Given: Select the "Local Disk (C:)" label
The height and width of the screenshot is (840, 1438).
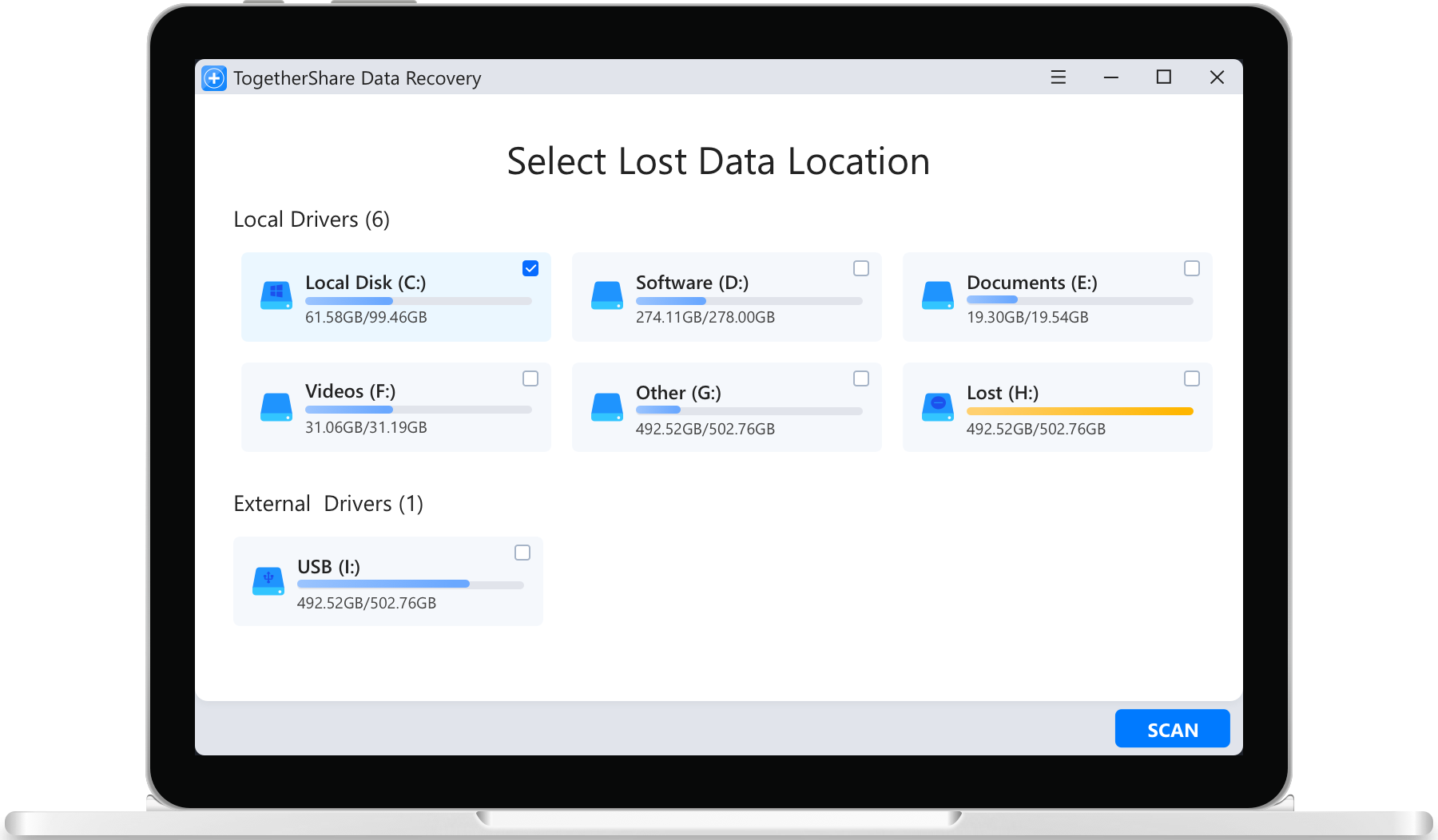Looking at the screenshot, I should tap(366, 283).
